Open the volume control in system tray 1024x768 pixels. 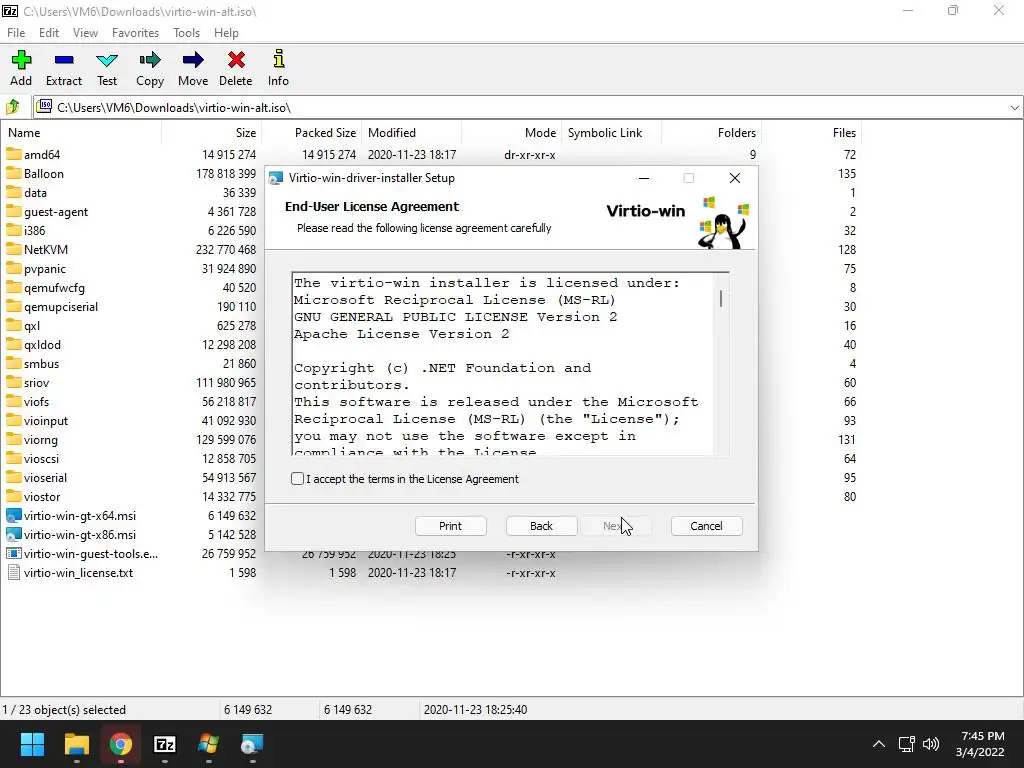point(931,744)
